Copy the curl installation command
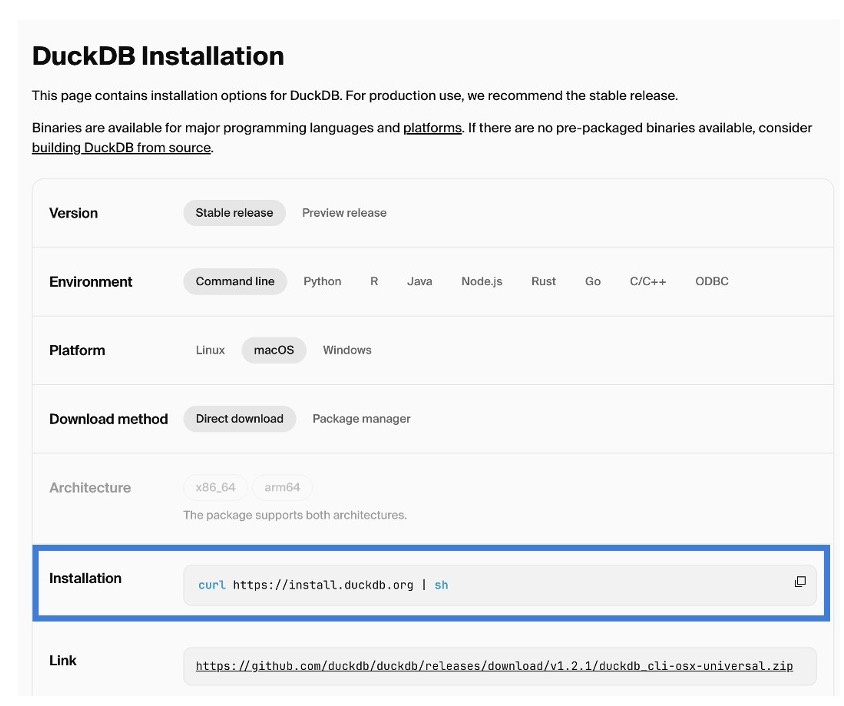844x706 pixels. [x=800, y=581]
